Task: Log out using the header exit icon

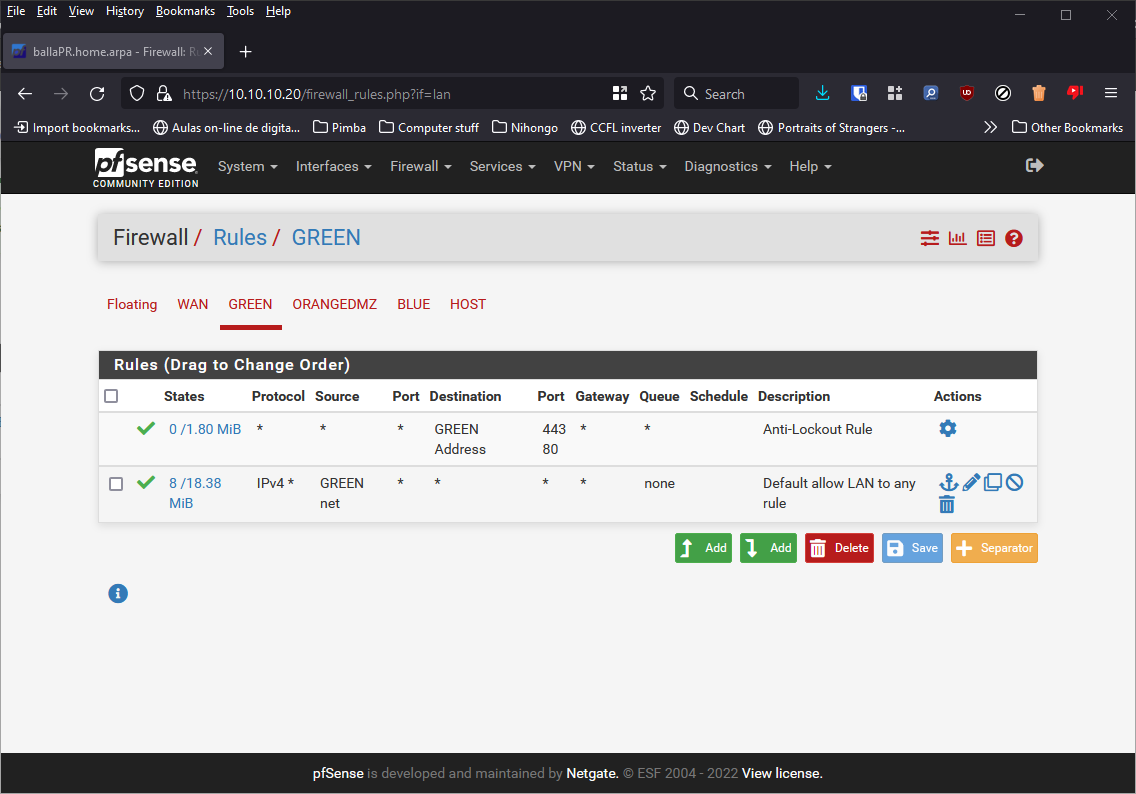Action: tap(1034, 165)
